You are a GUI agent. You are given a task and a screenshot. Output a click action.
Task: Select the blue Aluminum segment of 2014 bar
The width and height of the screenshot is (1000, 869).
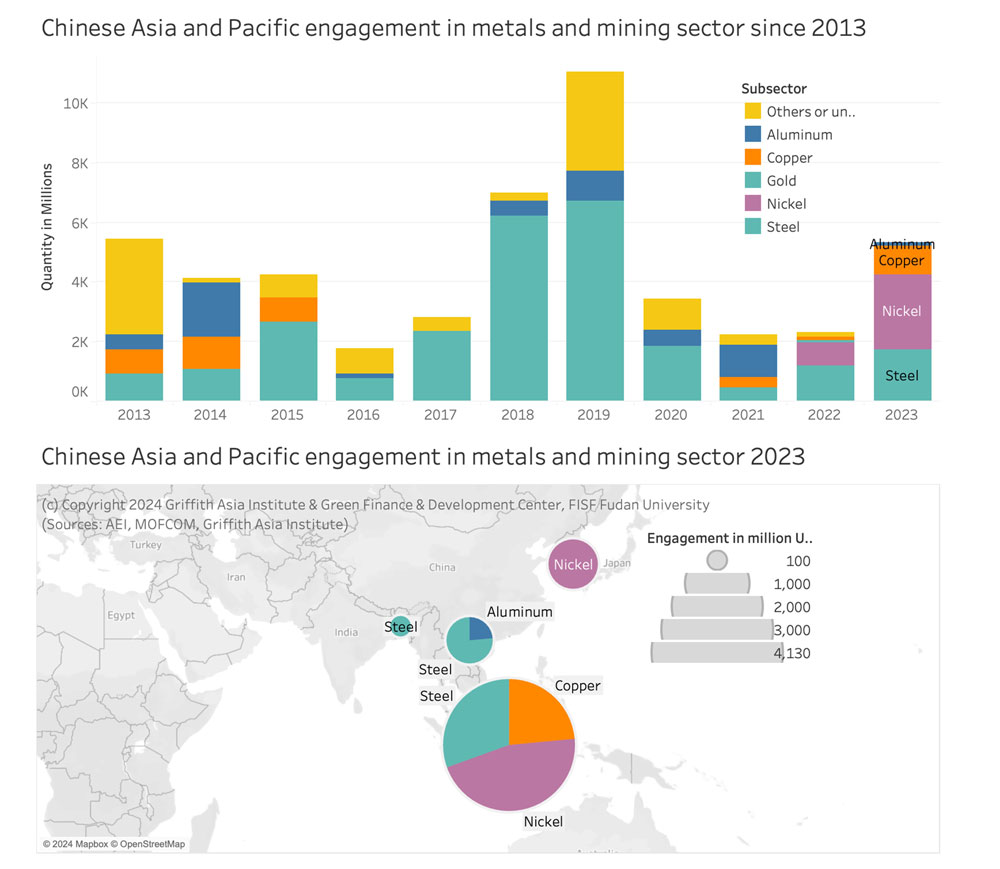pyautogui.click(x=211, y=309)
